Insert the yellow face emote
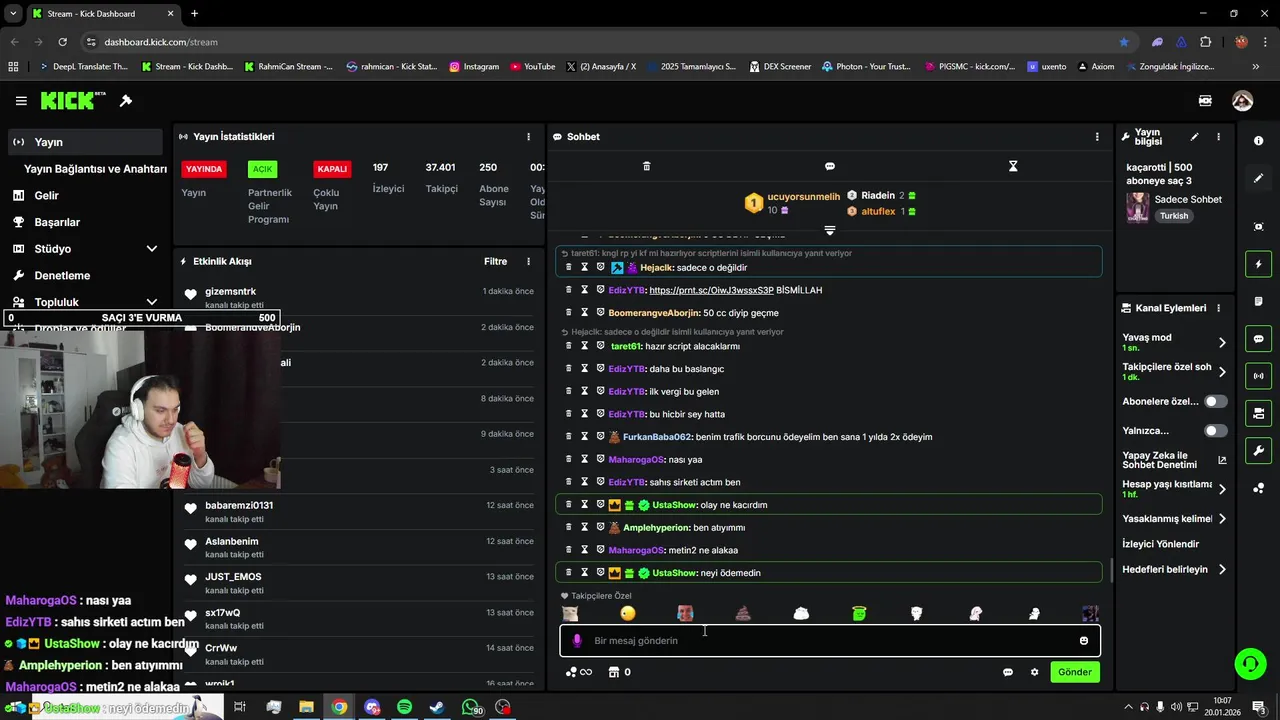Viewport: 1280px width, 720px height. pos(627,613)
